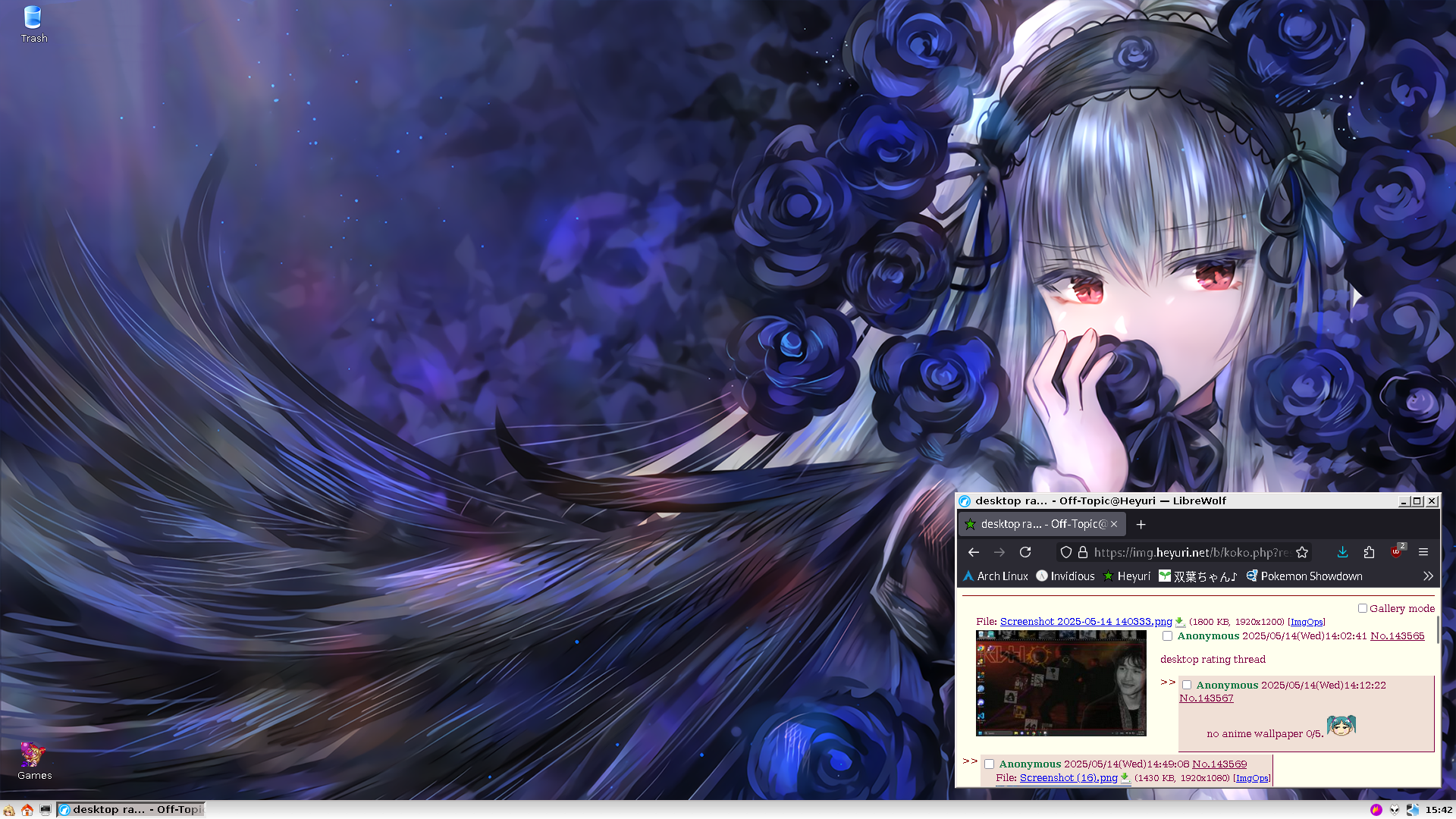Open the LibreWolf hamburger menu
Screen dimensions: 1456x819
(1423, 552)
